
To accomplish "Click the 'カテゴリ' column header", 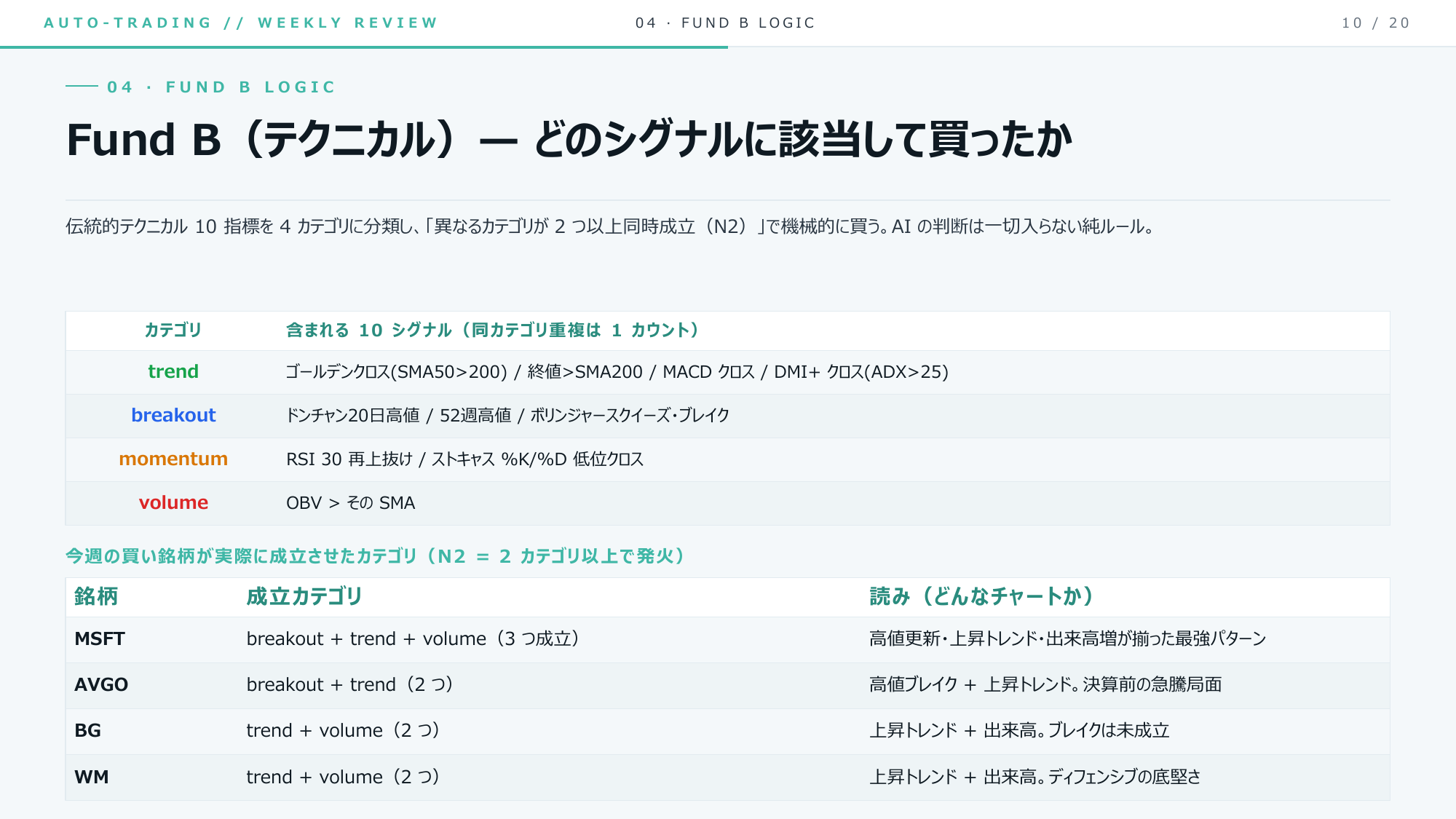I will [173, 330].
